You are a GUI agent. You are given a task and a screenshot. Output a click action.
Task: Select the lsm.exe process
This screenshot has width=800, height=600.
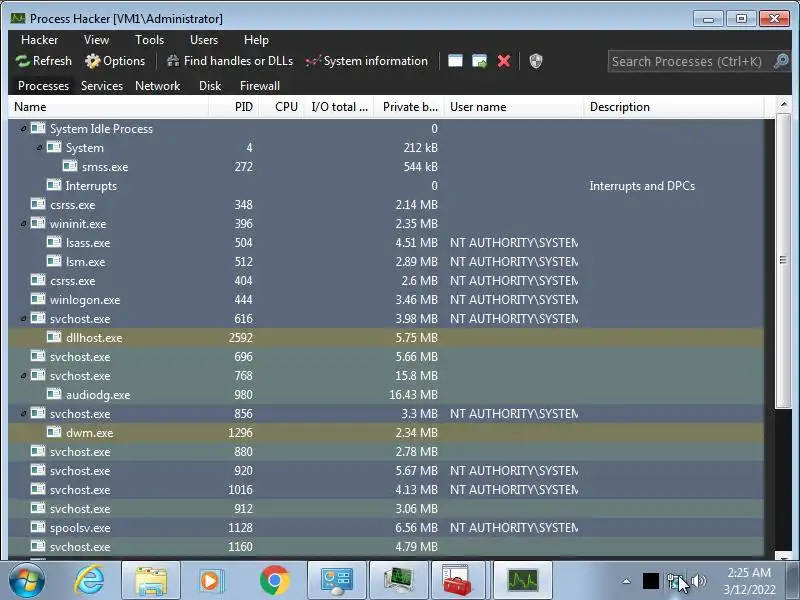386,262
